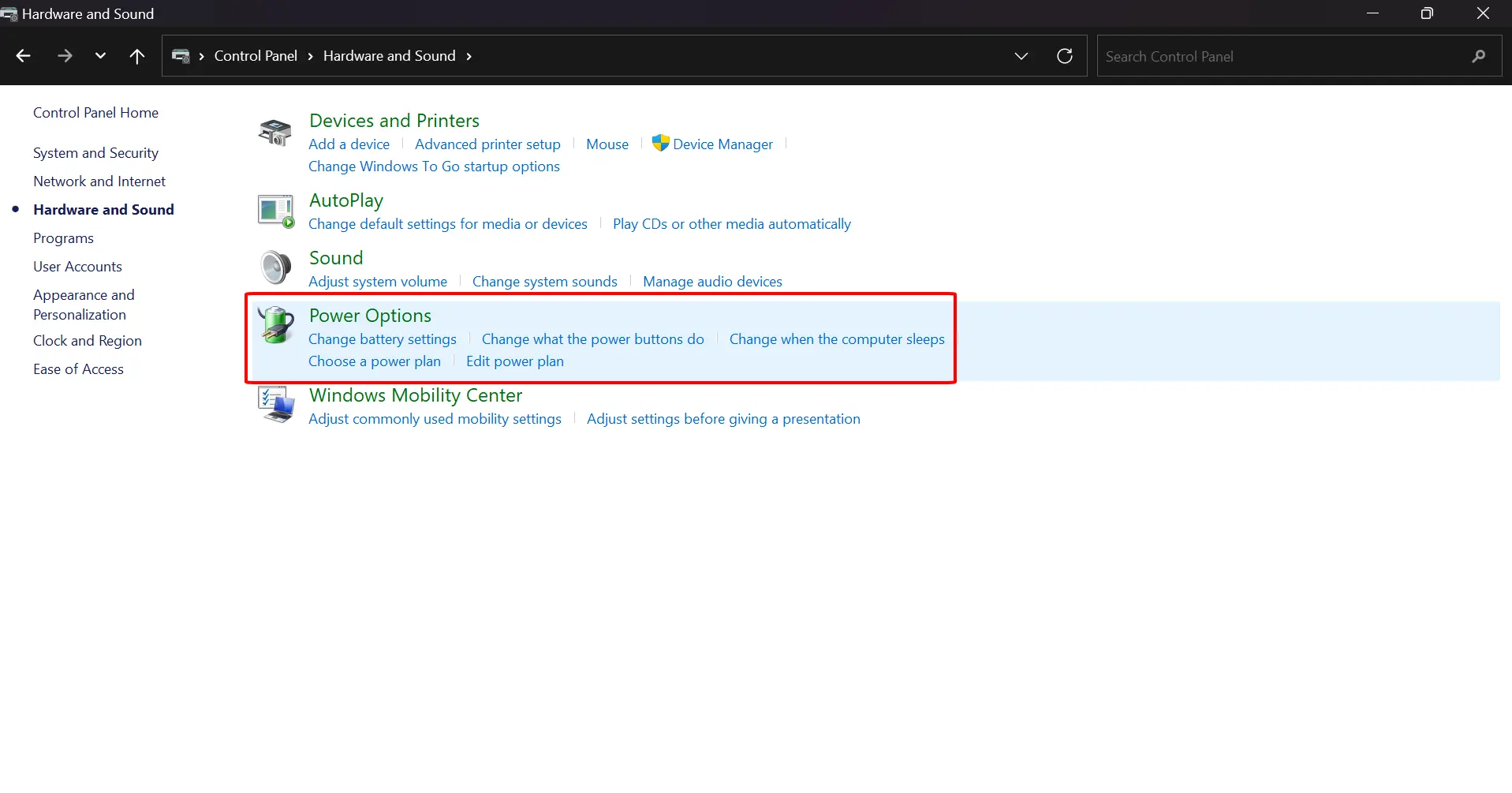The image size is (1512, 793).
Task: Click Adjust system volume
Action: [378, 282]
